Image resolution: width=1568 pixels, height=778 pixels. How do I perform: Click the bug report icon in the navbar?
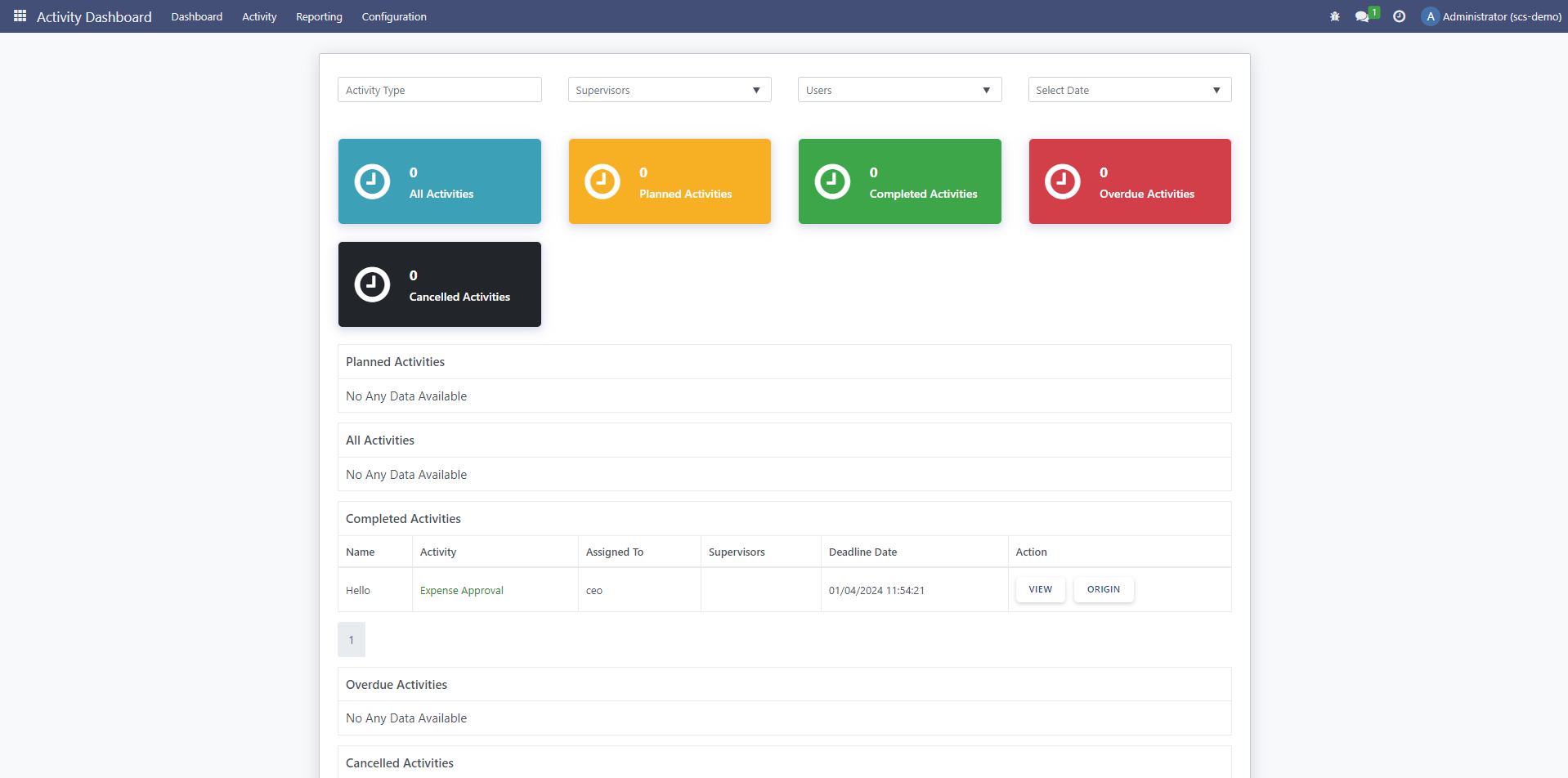1334,16
